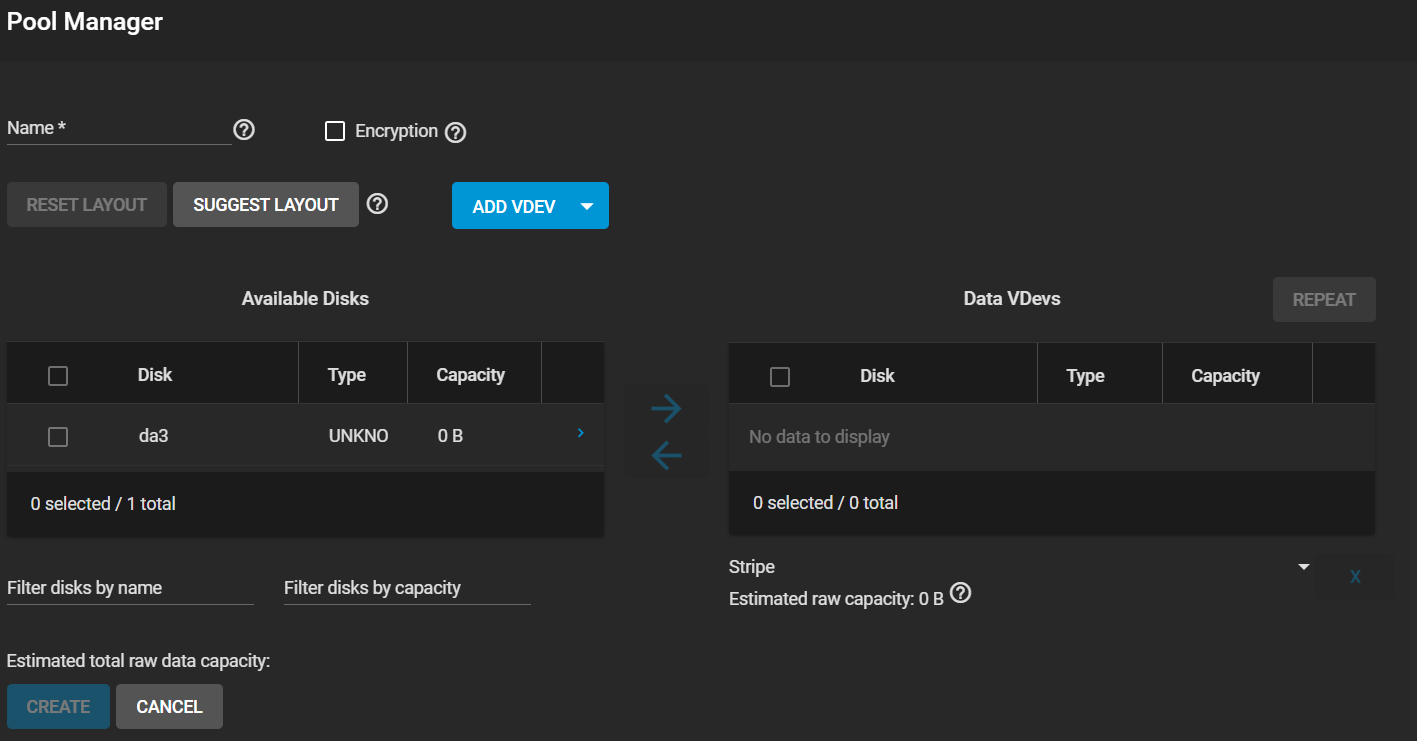This screenshot has height=741, width=1417.
Task: Click the Reset Layout button
Action: click(87, 205)
